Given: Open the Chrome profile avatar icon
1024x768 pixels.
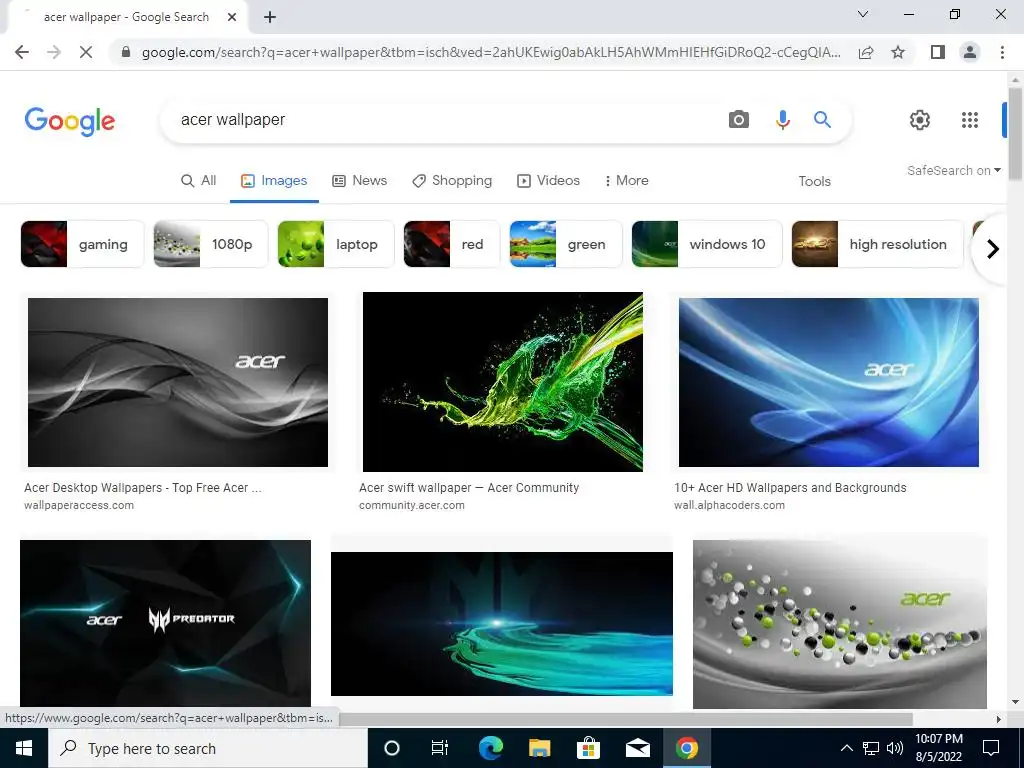Looking at the screenshot, I should [970, 52].
